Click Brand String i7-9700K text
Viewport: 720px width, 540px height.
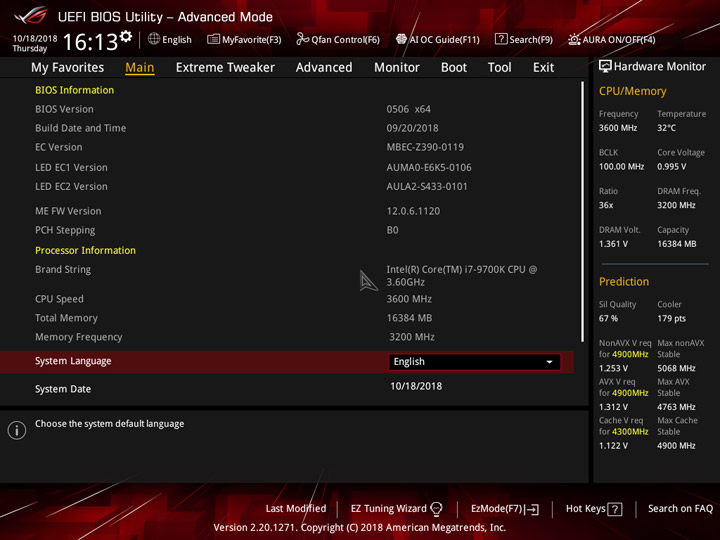pyautogui.click(x=461, y=276)
